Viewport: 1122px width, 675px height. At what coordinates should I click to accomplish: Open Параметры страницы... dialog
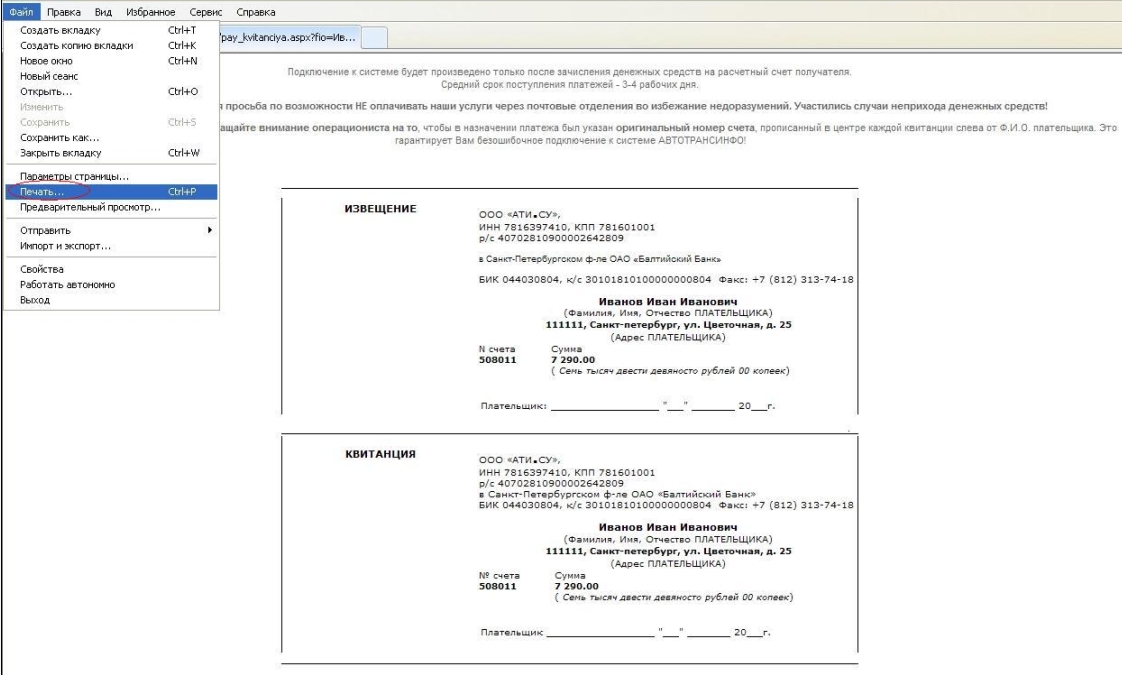(74, 177)
